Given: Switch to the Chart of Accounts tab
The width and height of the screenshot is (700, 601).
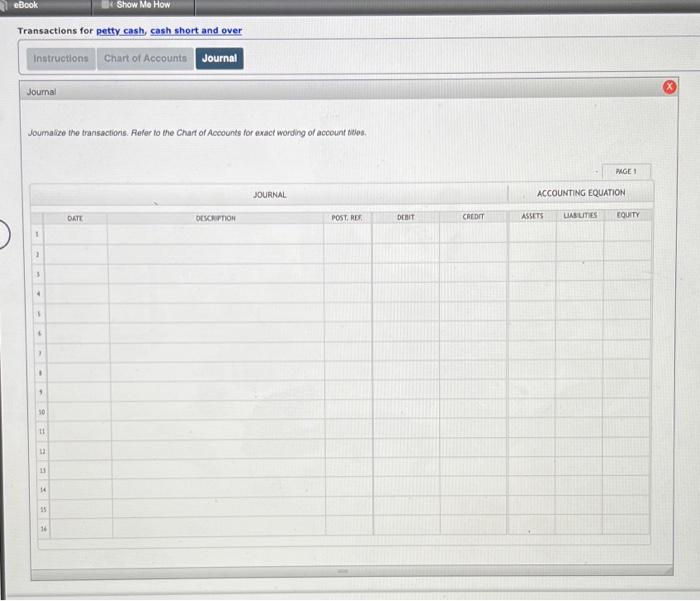Looking at the screenshot, I should pyautogui.click(x=145, y=58).
